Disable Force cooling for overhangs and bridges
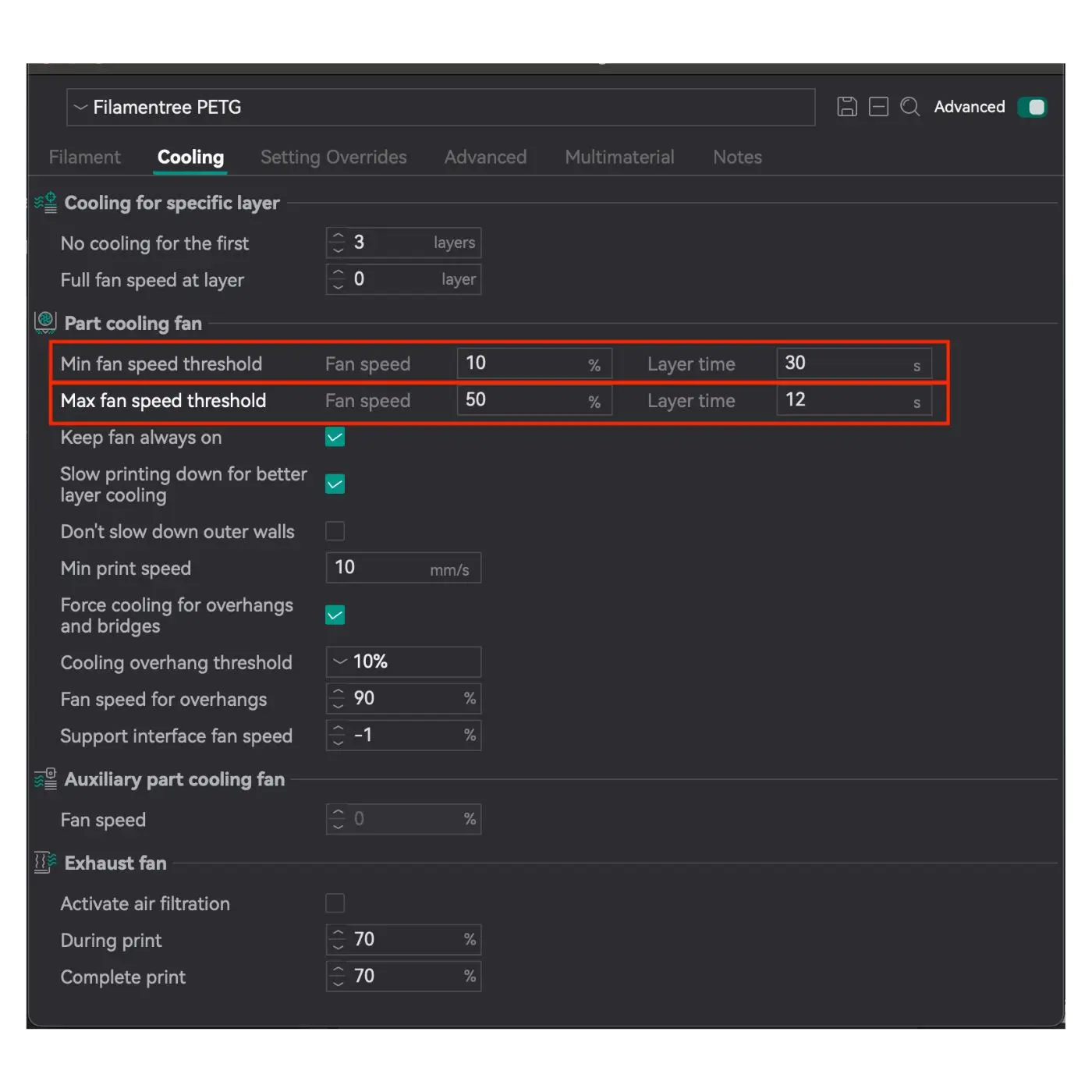 click(x=335, y=615)
